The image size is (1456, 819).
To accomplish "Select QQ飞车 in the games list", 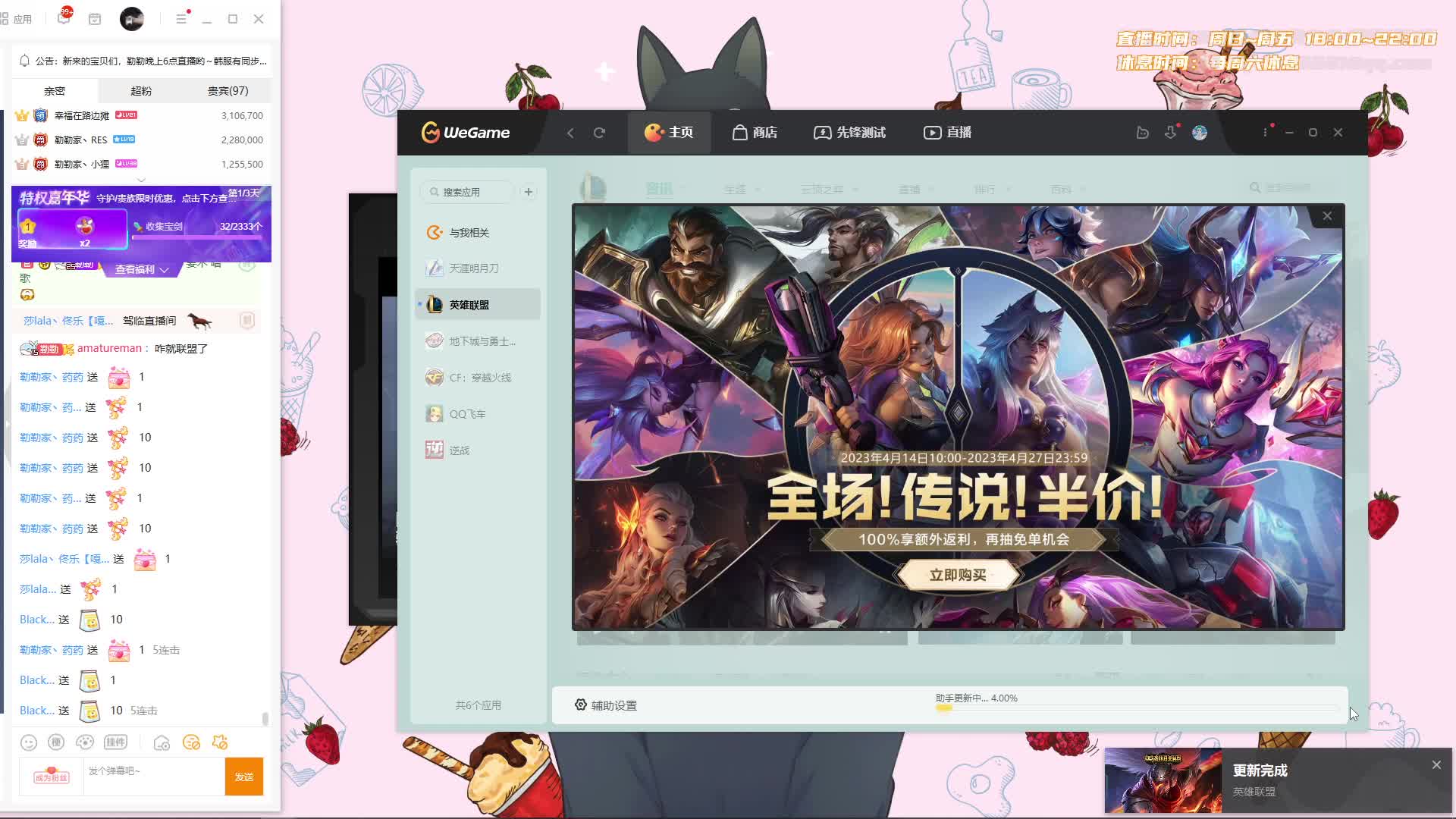I will point(477,414).
